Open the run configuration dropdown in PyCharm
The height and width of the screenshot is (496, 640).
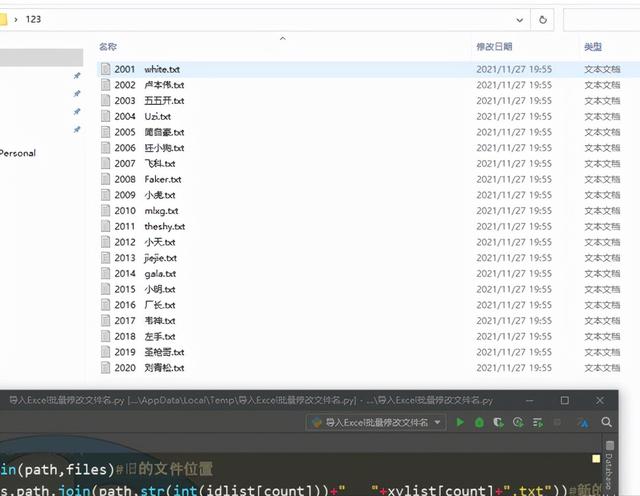coord(376,423)
